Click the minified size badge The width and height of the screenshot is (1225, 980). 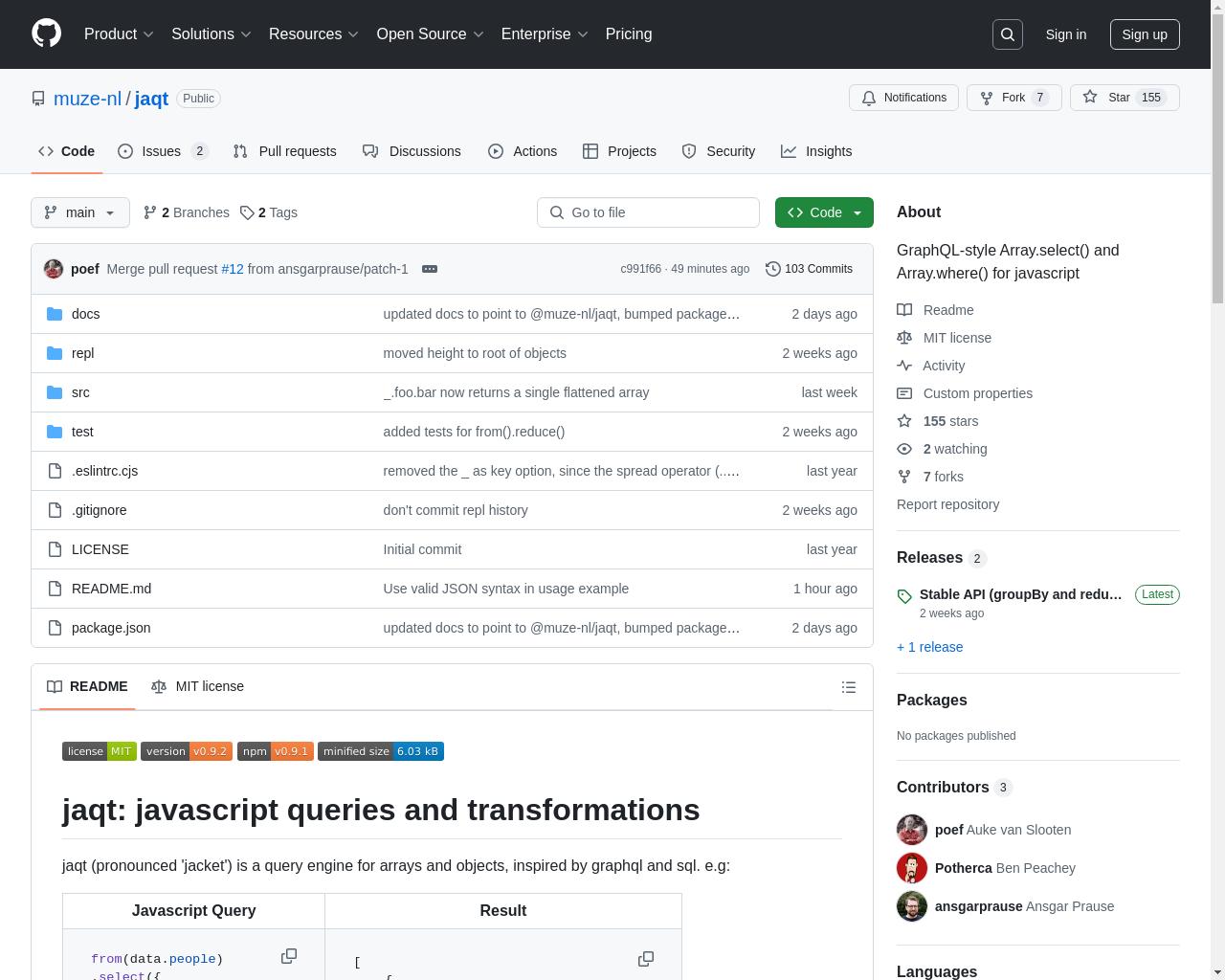(381, 751)
